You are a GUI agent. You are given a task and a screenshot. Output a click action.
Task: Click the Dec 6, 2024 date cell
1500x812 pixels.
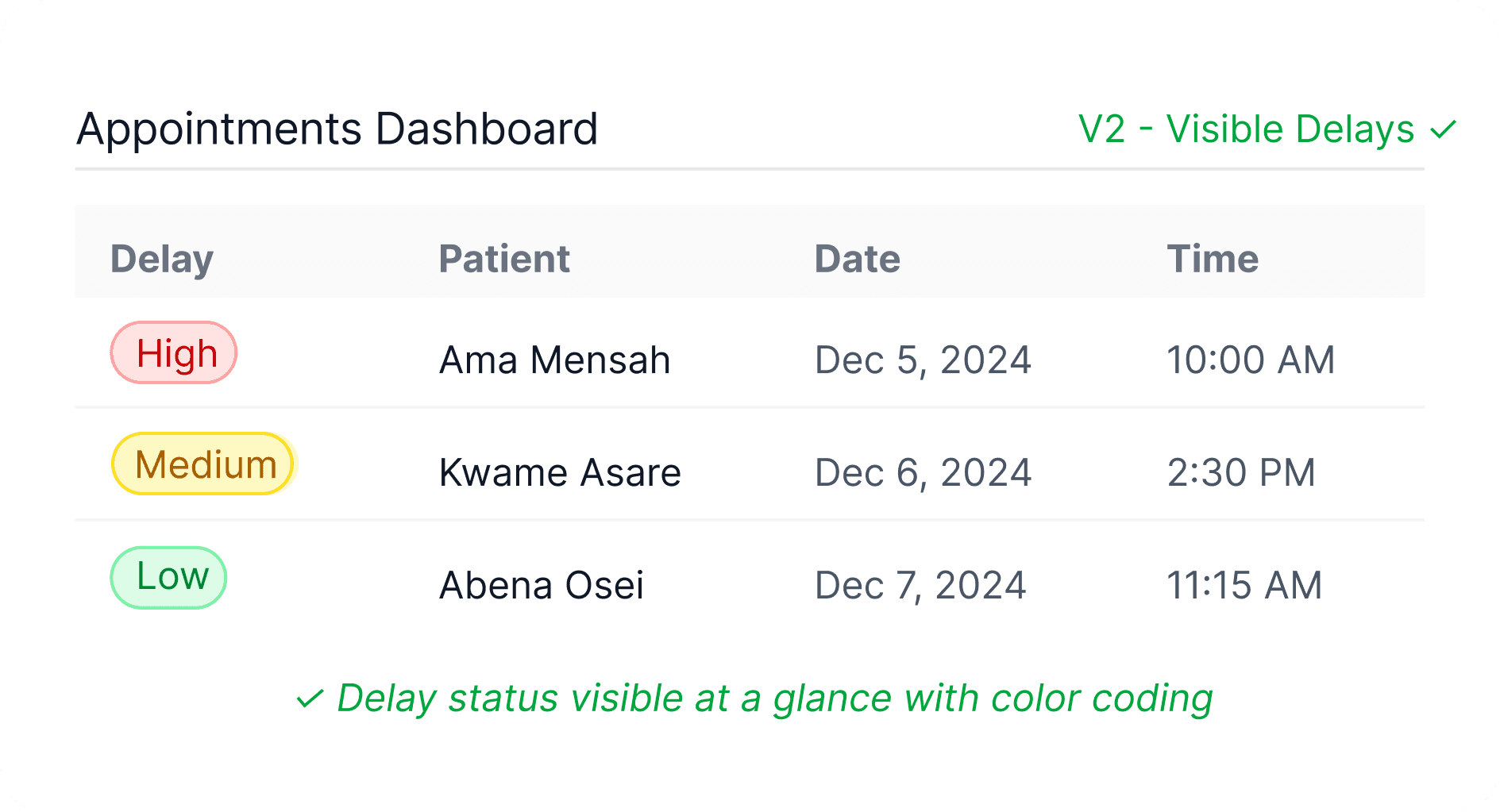point(923,473)
